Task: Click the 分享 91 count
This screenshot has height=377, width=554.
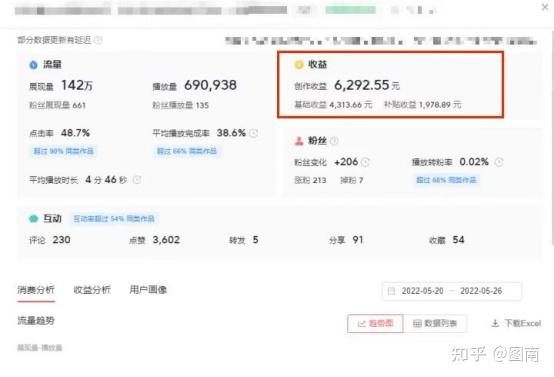Action: click(x=346, y=240)
